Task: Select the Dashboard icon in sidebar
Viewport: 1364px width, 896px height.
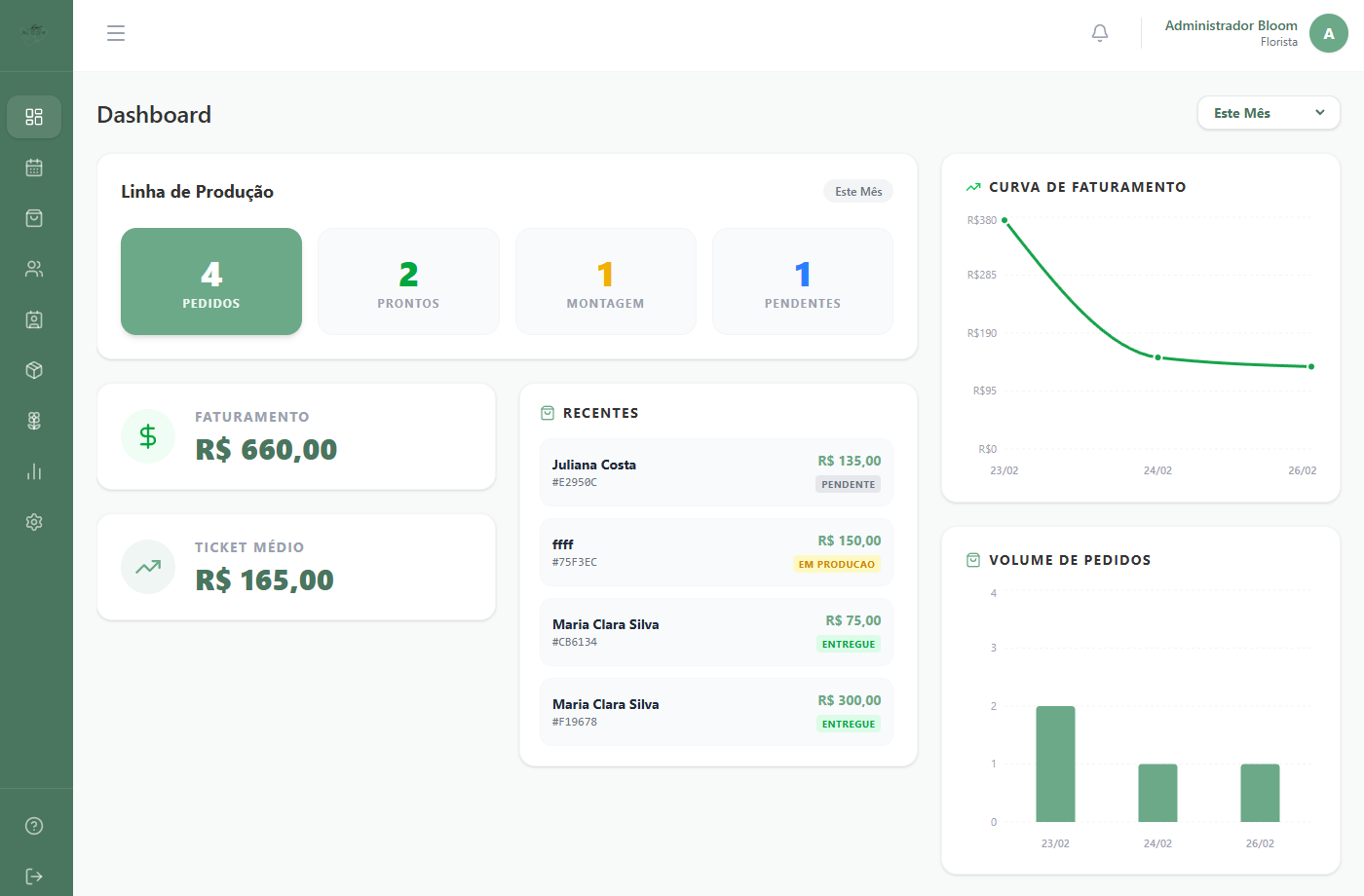Action: (34, 117)
